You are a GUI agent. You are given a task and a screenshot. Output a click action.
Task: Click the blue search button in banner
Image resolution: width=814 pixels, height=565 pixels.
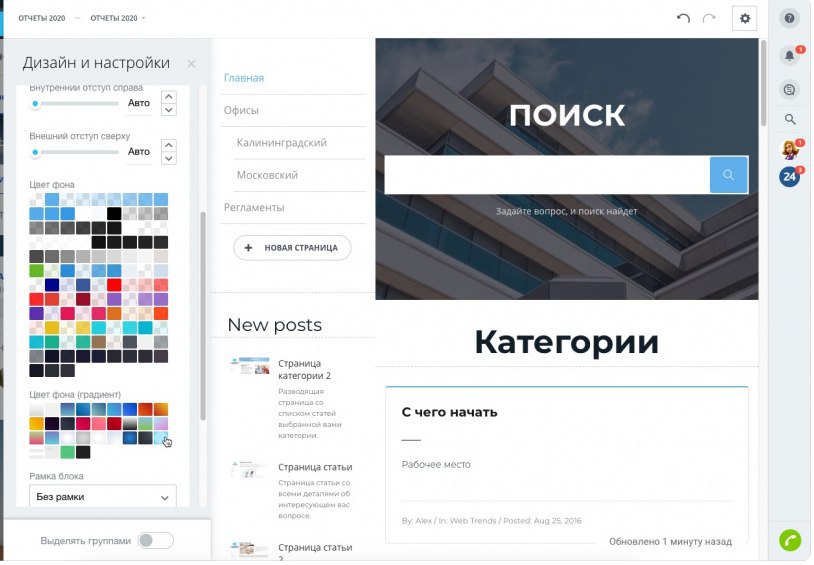click(728, 174)
